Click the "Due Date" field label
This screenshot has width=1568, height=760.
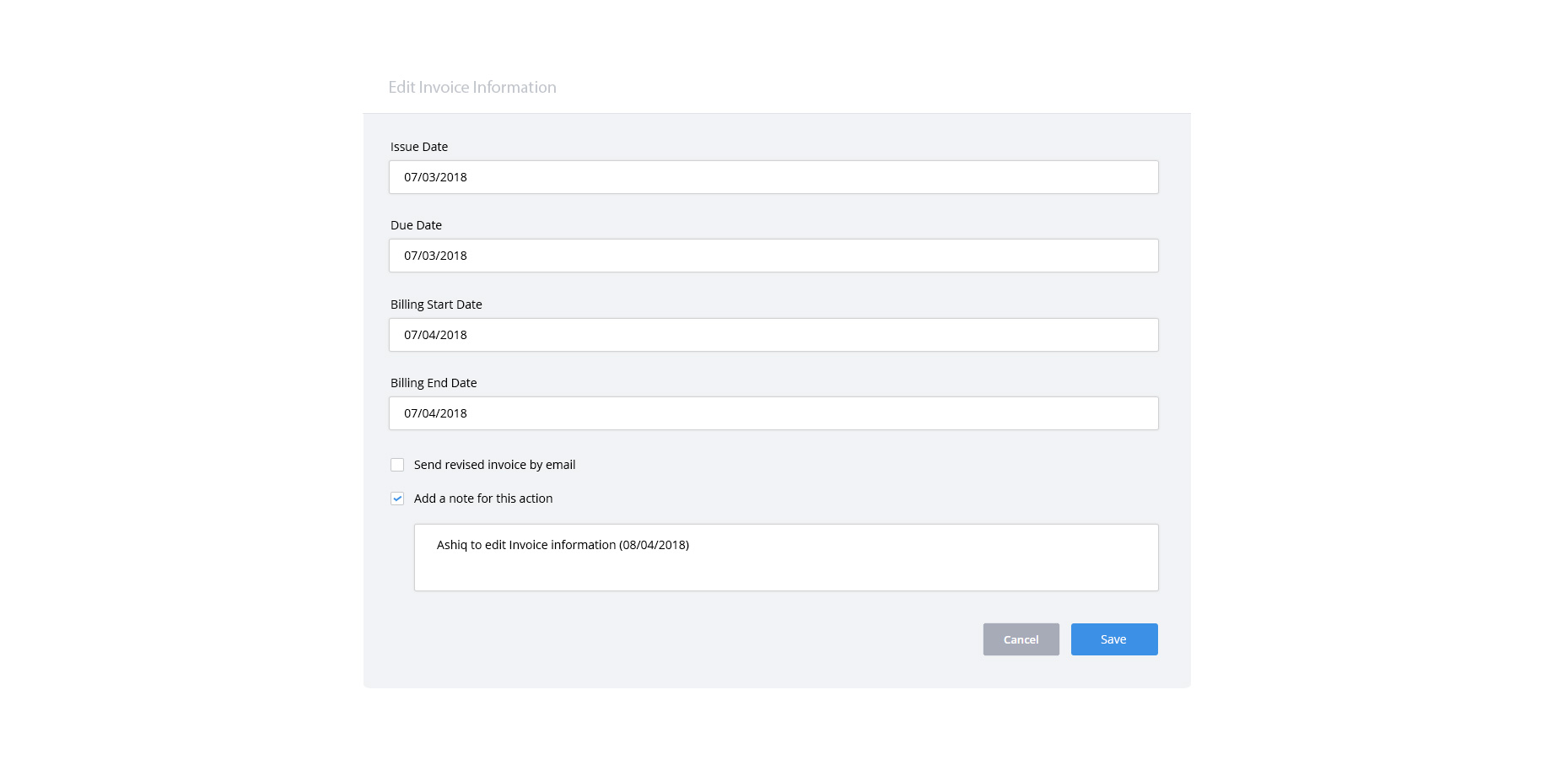point(416,225)
